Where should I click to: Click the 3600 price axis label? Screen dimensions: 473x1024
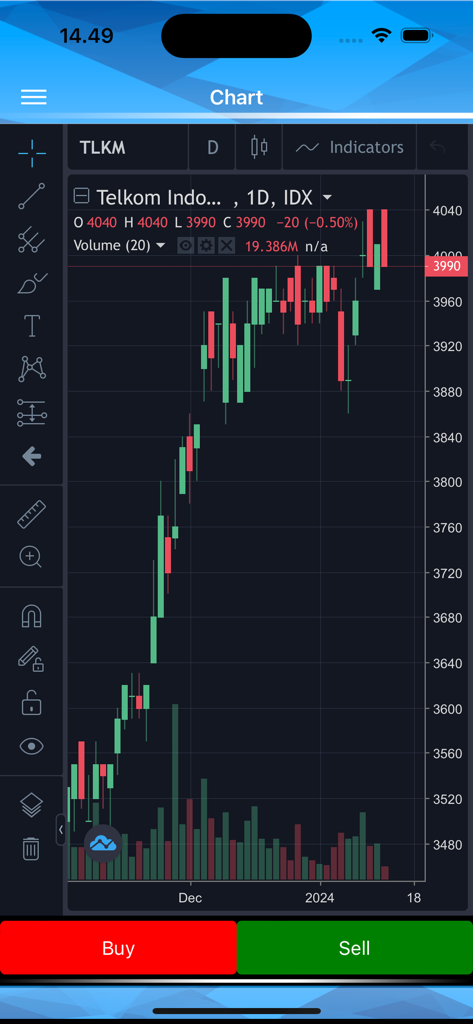[x=447, y=709]
